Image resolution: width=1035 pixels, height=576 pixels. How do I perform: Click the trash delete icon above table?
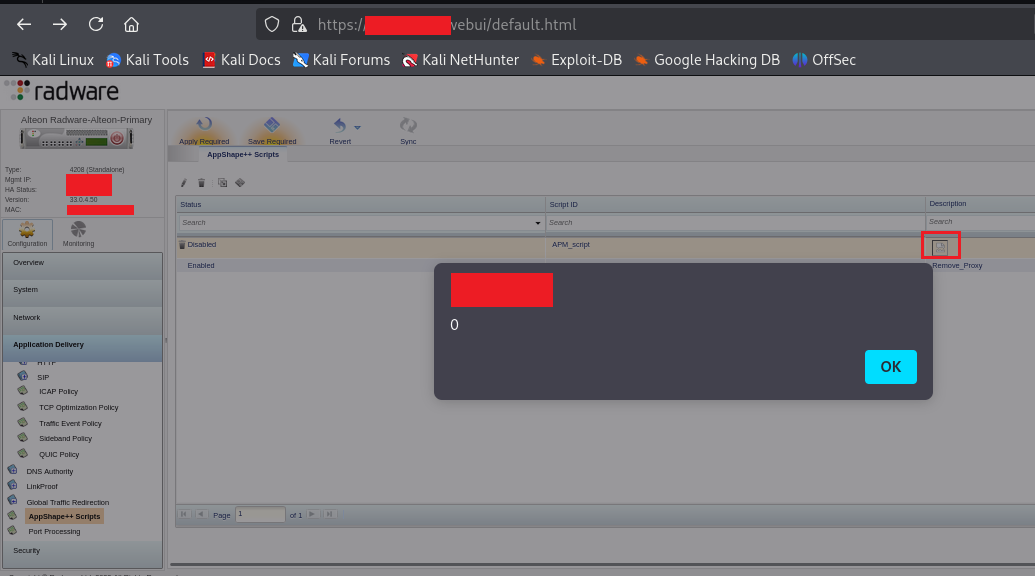pyautogui.click(x=201, y=183)
